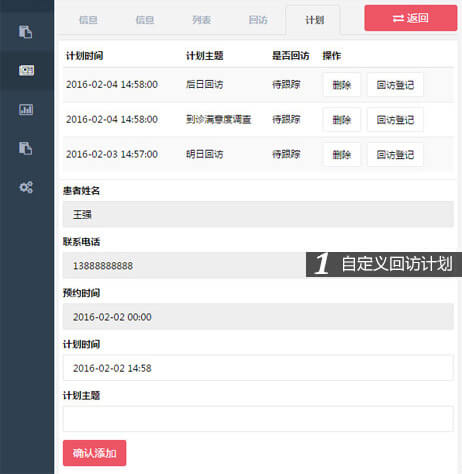The width and height of the screenshot is (462, 474).
Task: Click the 确认添加 confirm button
Action: pyautogui.click(x=94, y=453)
